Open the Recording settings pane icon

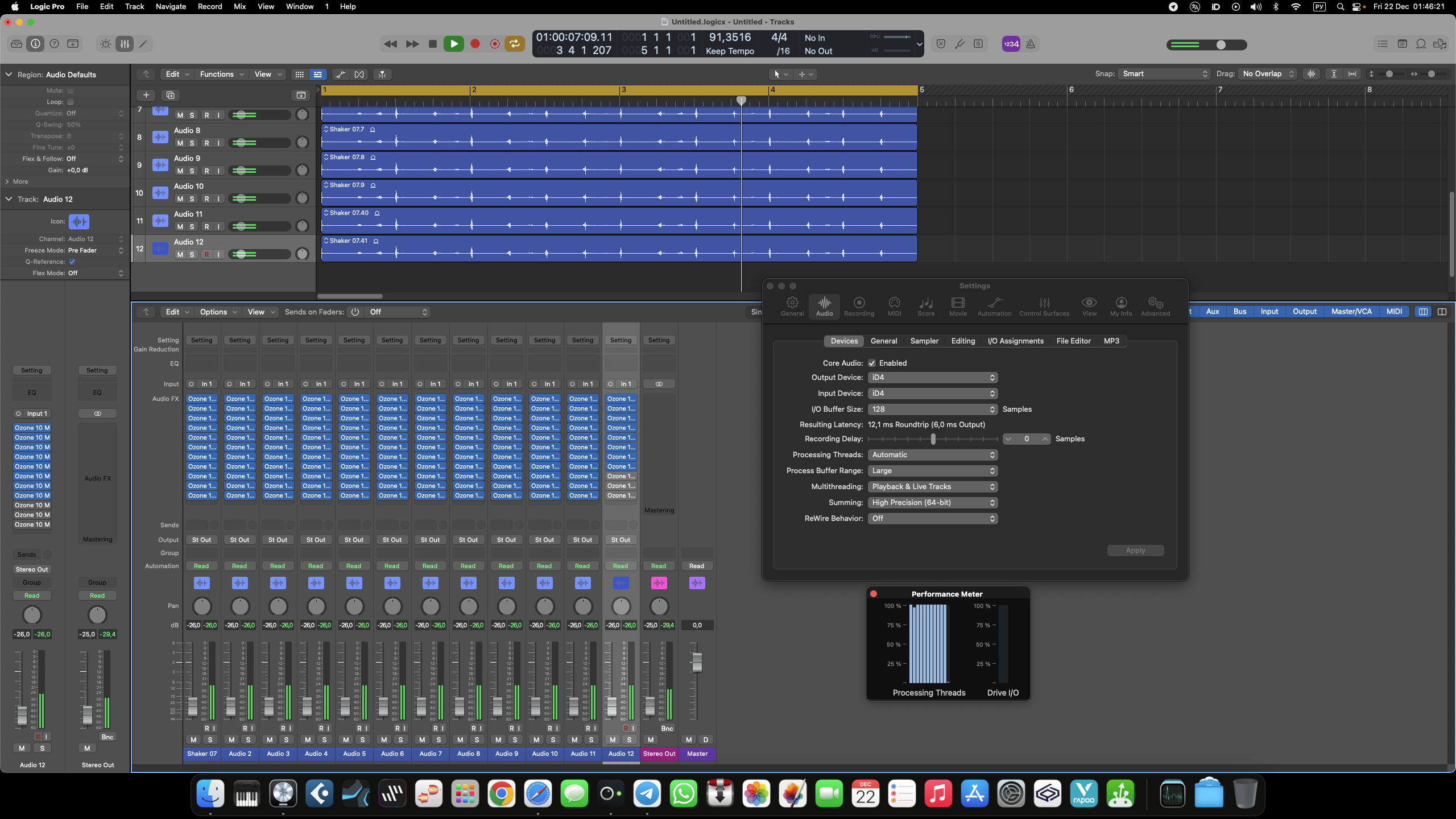click(859, 306)
